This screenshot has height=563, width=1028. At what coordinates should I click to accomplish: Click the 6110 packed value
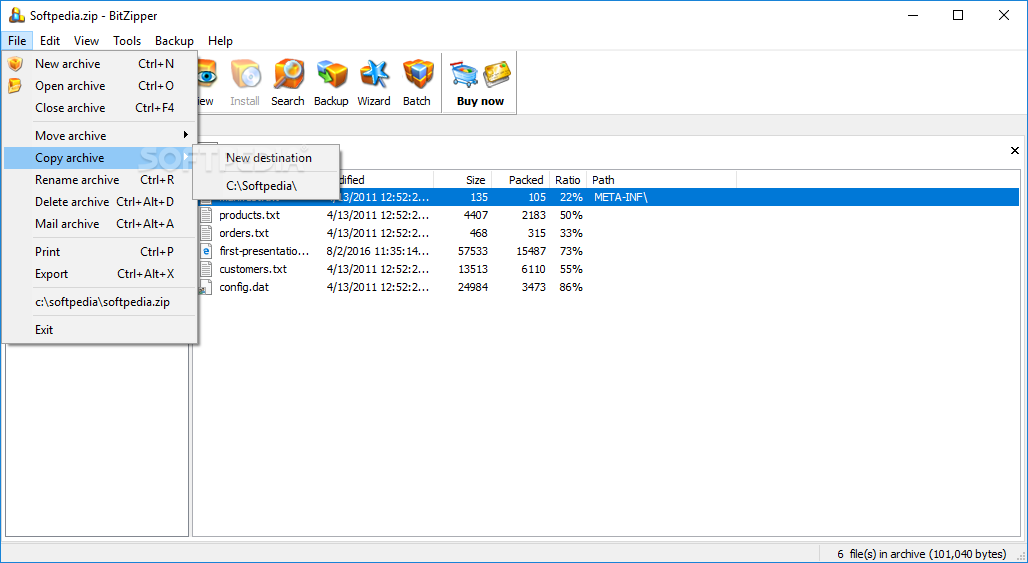(532, 269)
